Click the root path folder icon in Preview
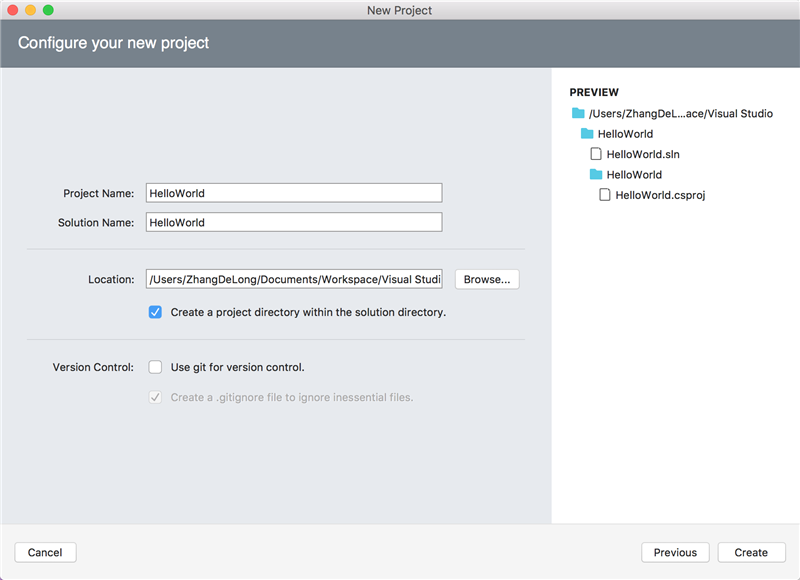Viewport: 800px width, 580px height. point(578,113)
